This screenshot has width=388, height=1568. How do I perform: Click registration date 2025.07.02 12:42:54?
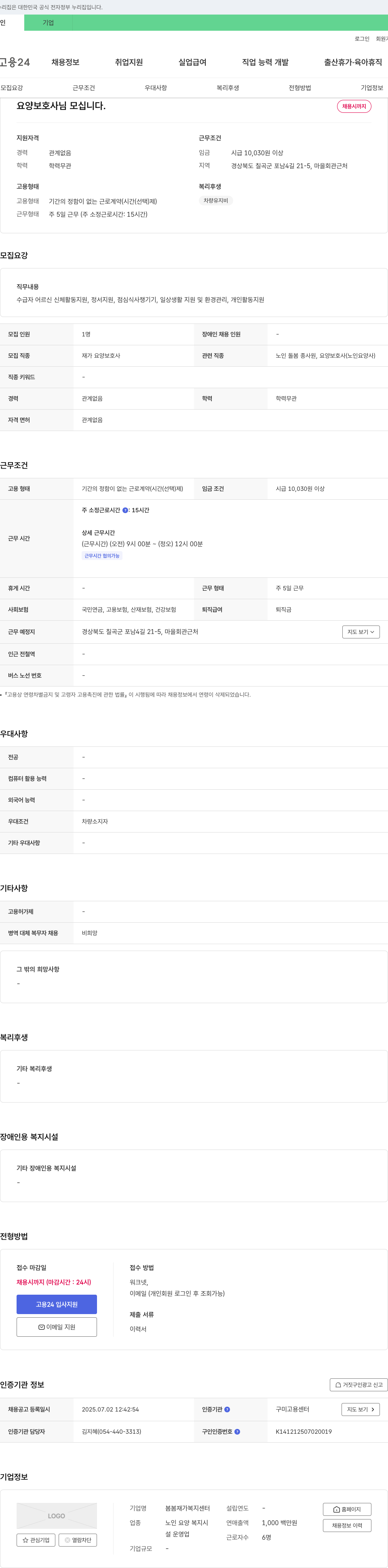pos(110,1410)
